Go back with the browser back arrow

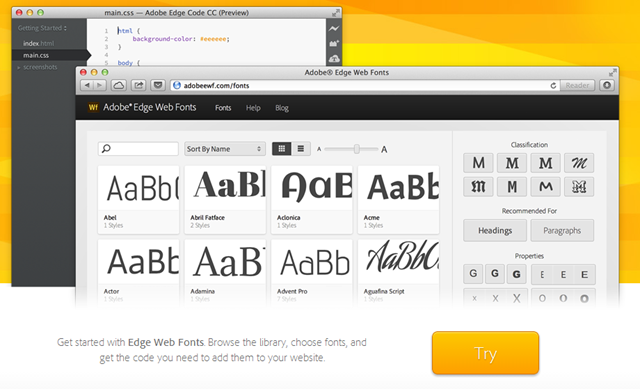[x=87, y=85]
